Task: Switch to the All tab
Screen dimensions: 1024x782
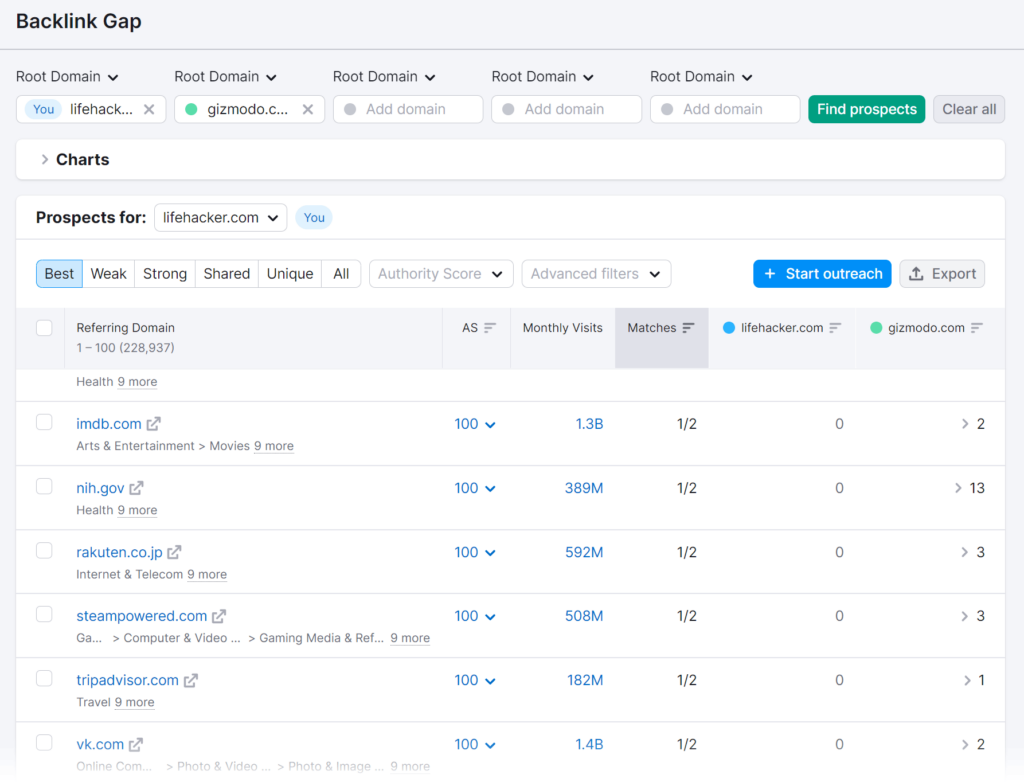Action: 341,274
